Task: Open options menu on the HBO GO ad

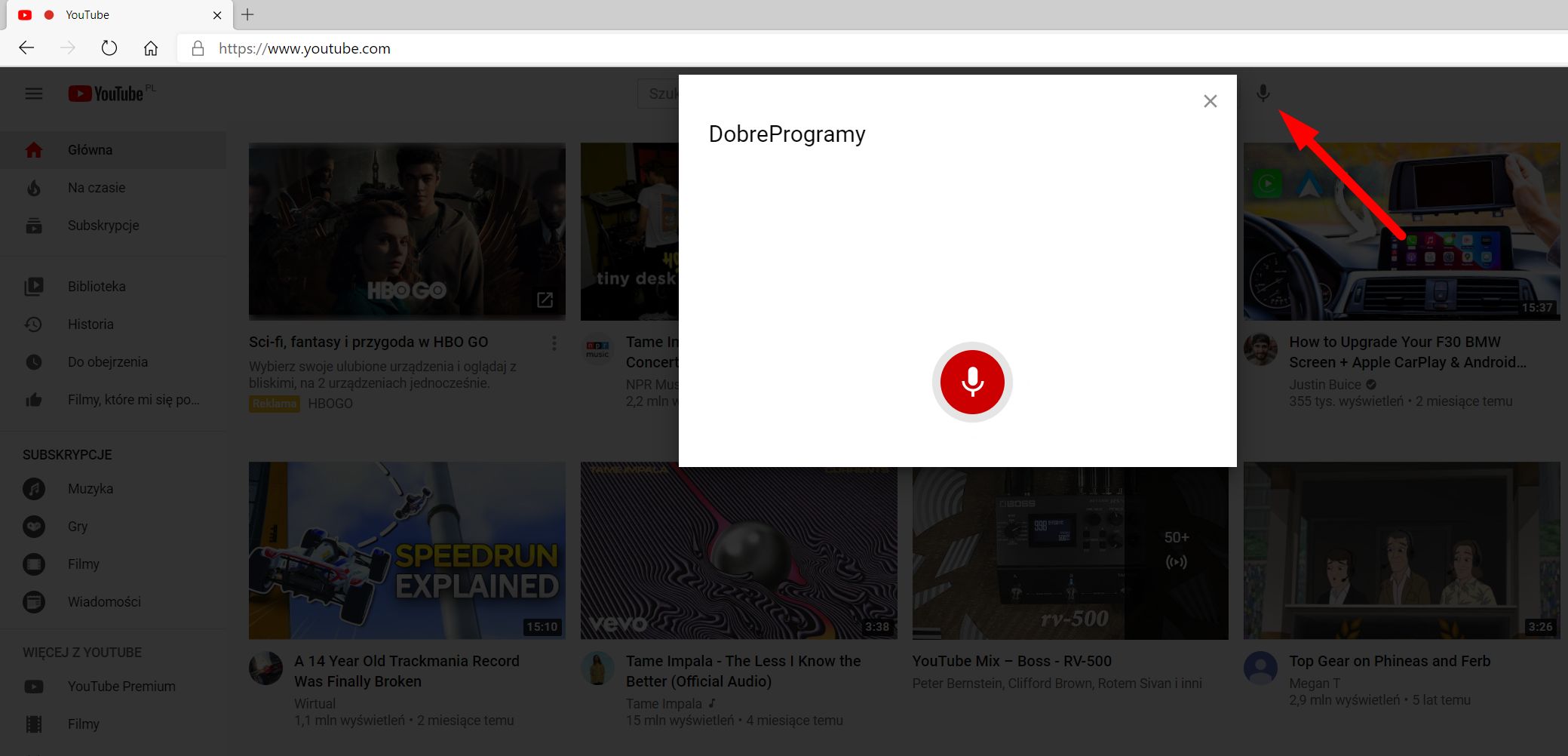Action: tap(554, 343)
